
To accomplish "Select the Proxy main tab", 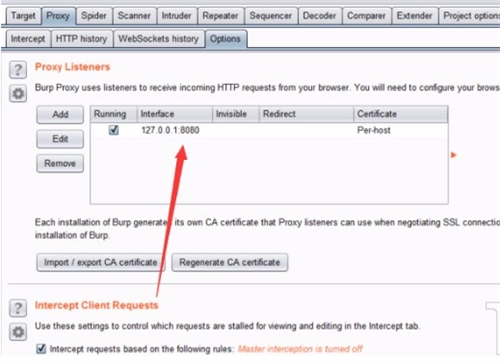I will [58, 16].
